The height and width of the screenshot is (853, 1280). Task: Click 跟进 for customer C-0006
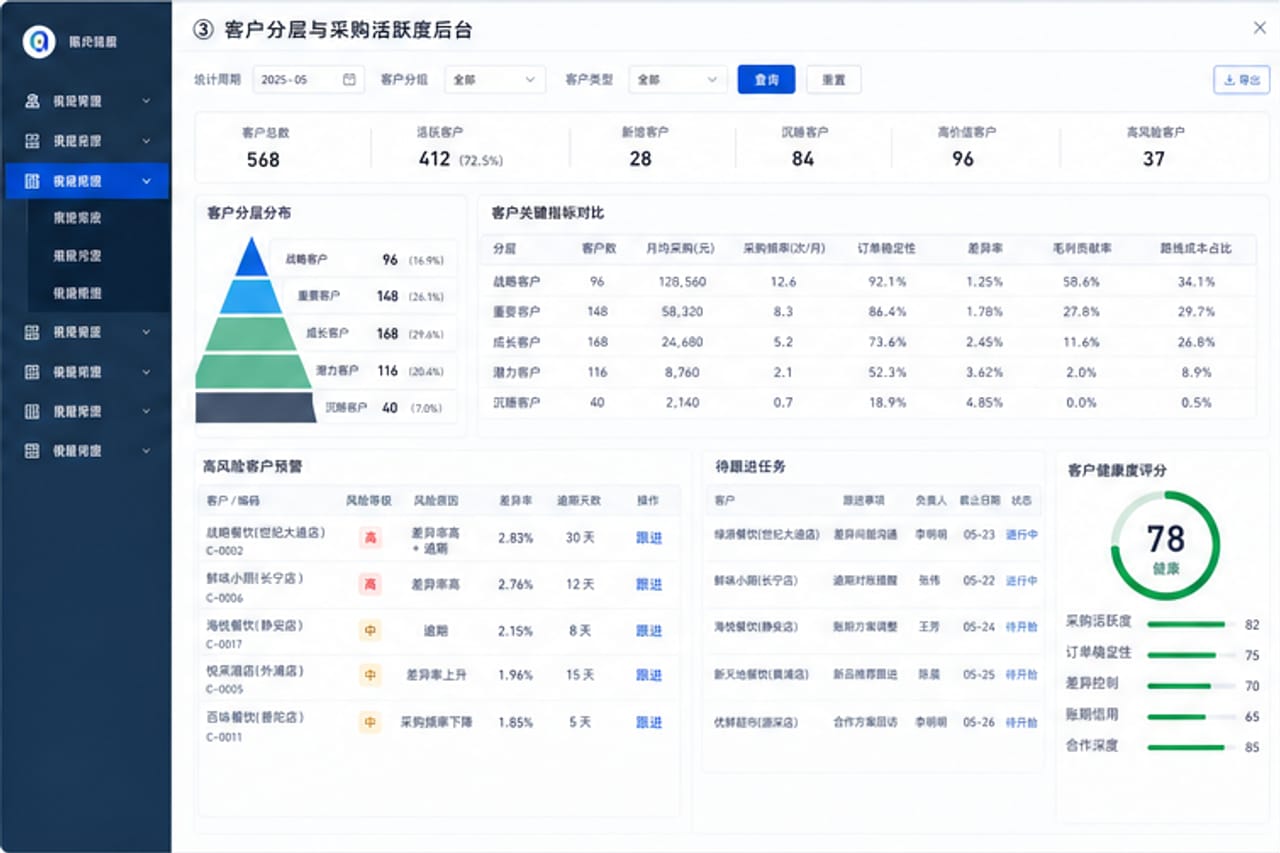coord(649,584)
